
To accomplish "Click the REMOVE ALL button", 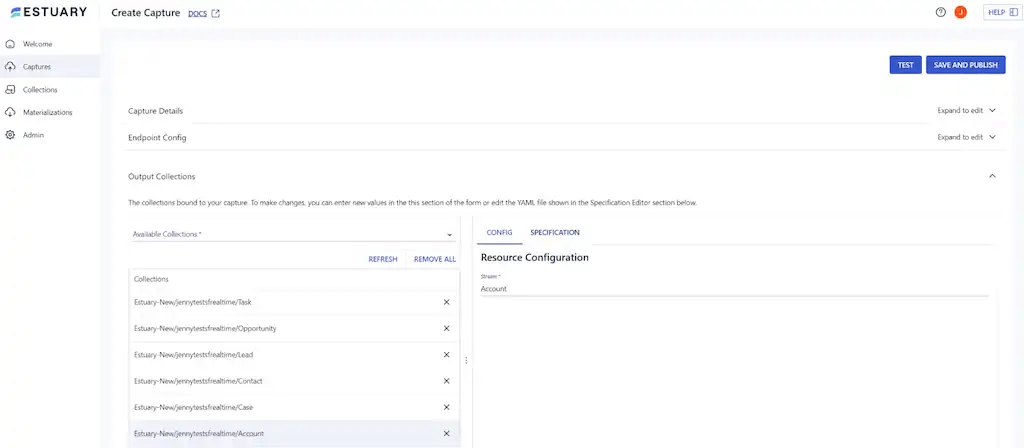I will (x=435, y=259).
